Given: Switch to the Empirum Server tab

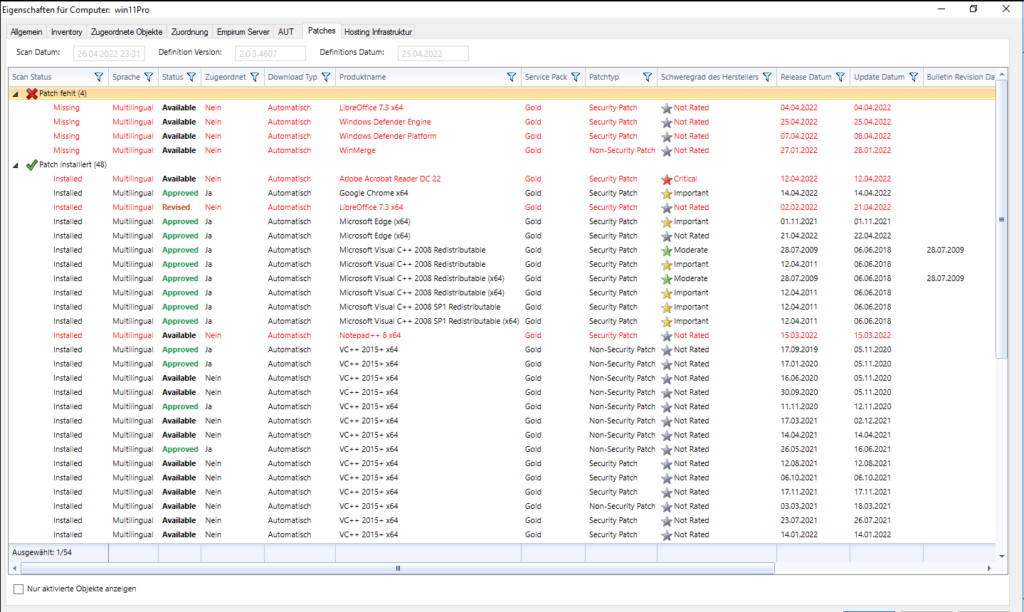Looking at the screenshot, I should click(243, 32).
